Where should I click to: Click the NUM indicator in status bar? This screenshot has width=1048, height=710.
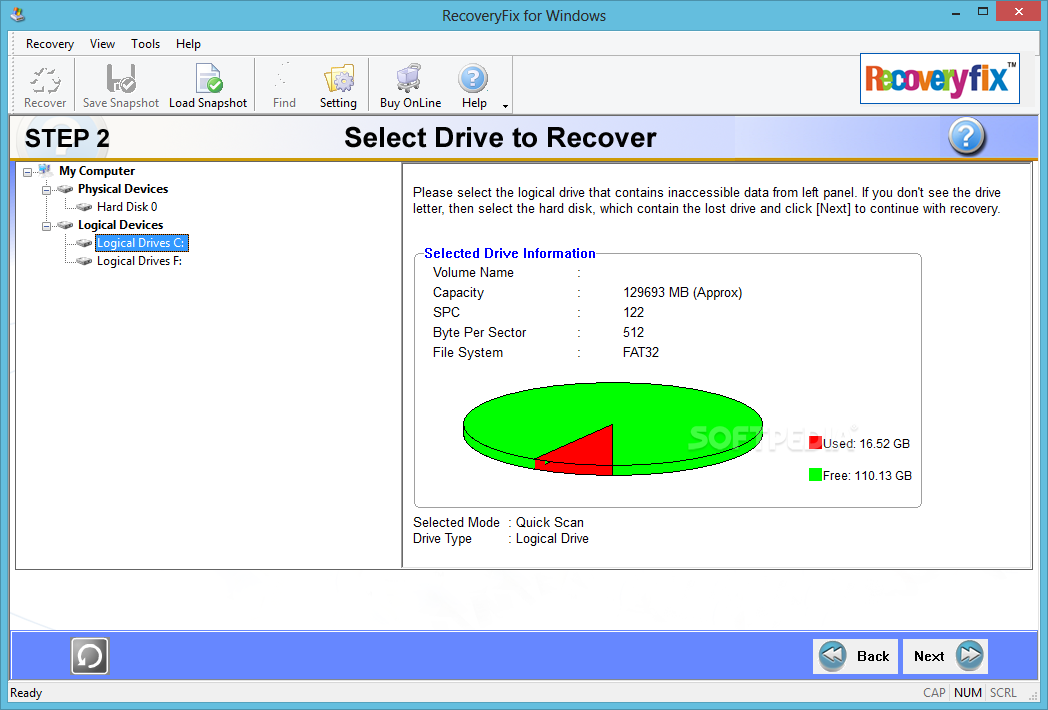click(968, 693)
